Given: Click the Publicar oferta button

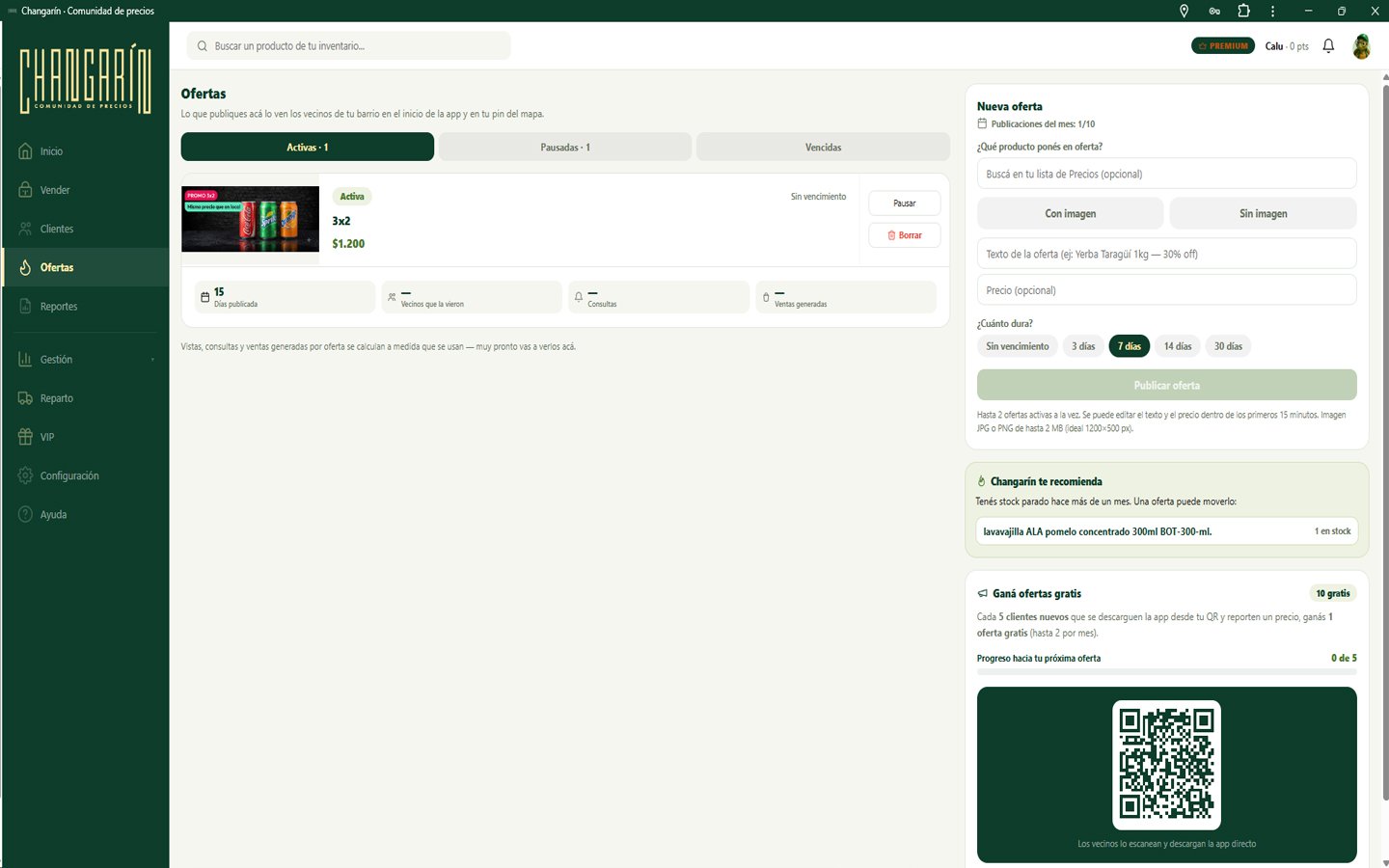Looking at the screenshot, I should click(1167, 385).
